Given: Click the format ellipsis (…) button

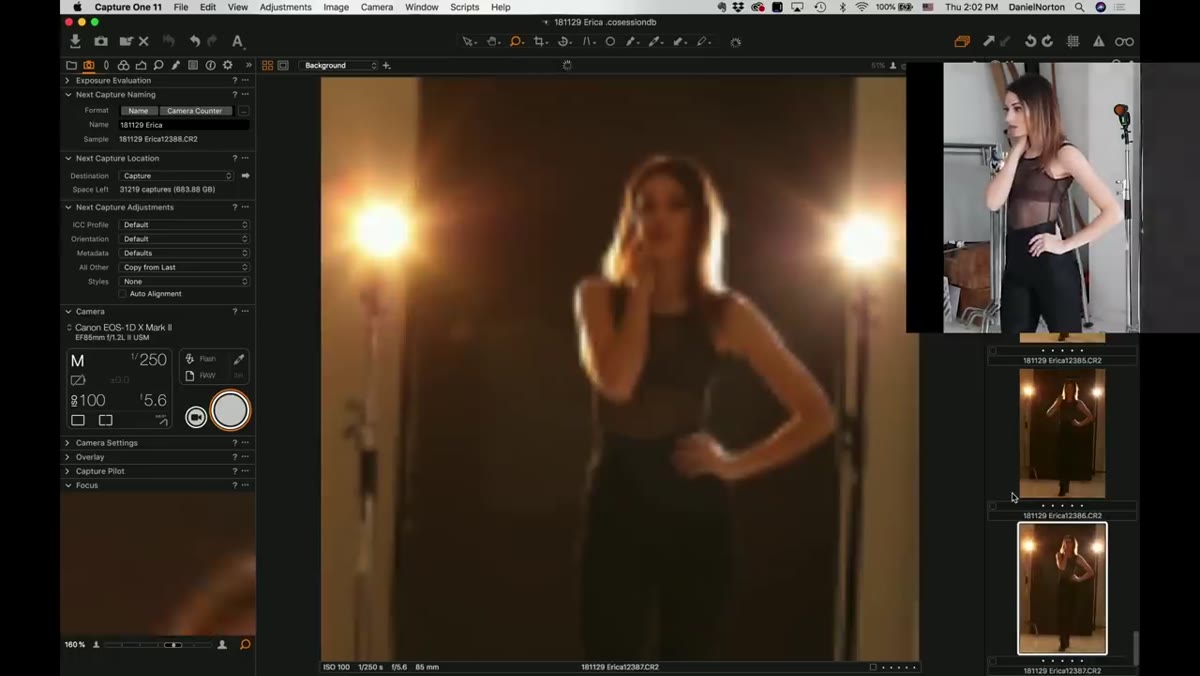Looking at the screenshot, I should point(243,111).
